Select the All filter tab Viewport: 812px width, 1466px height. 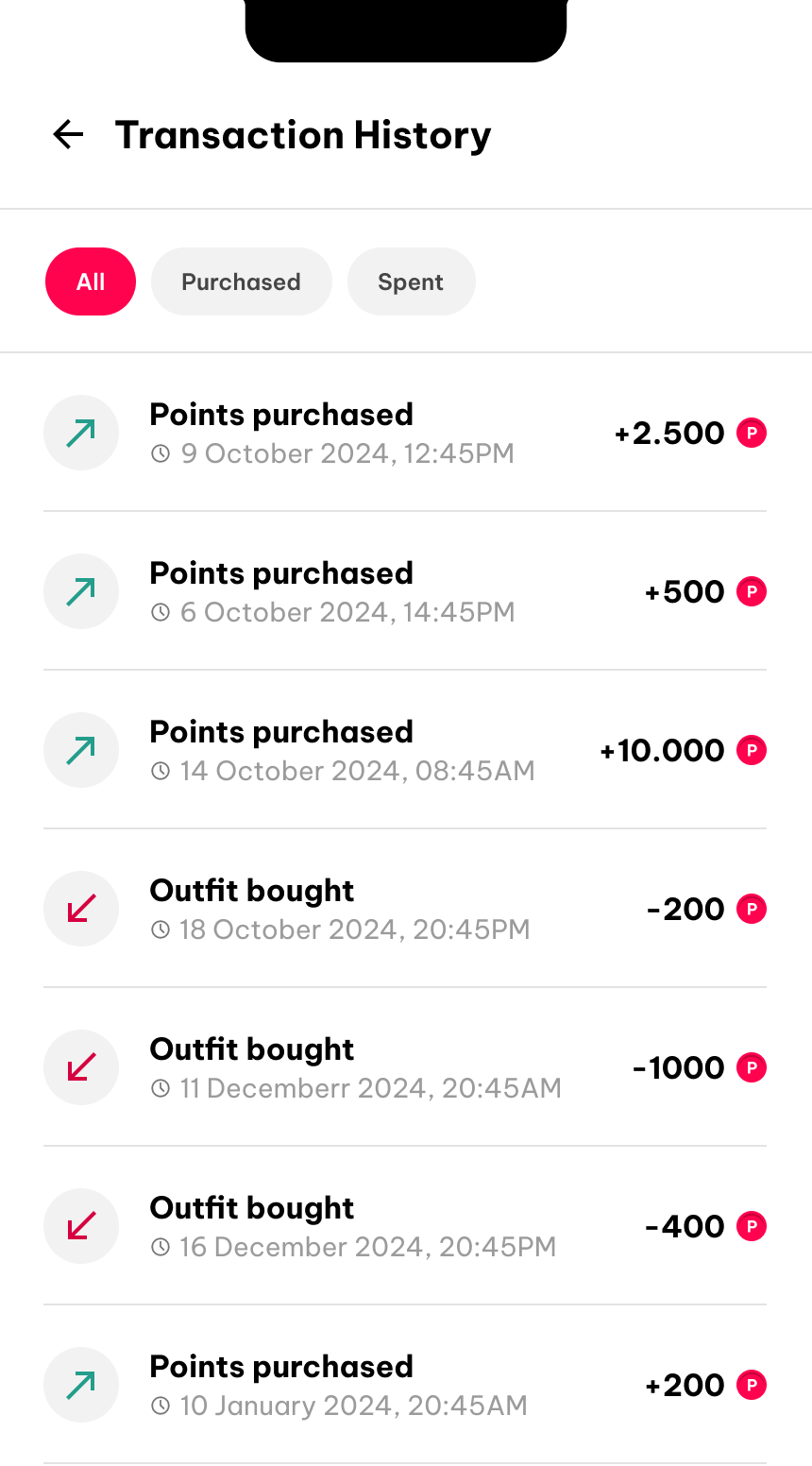[x=91, y=281]
